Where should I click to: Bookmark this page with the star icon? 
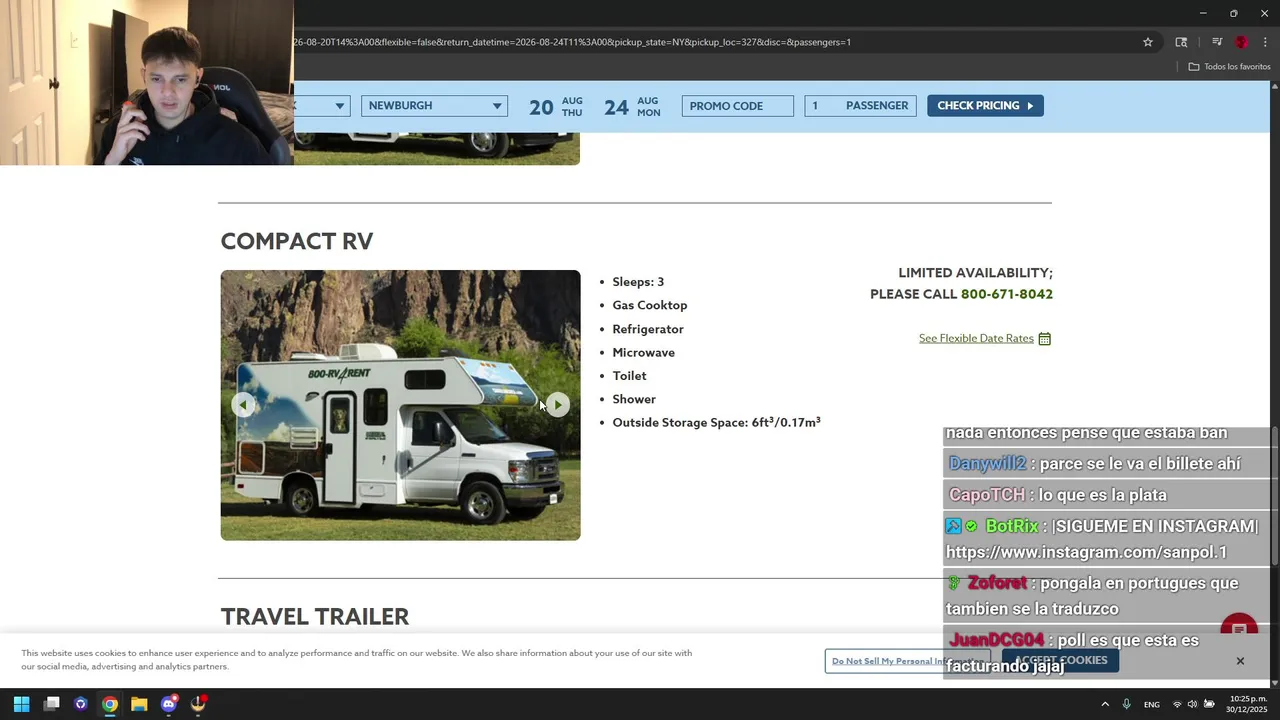pos(1148,42)
